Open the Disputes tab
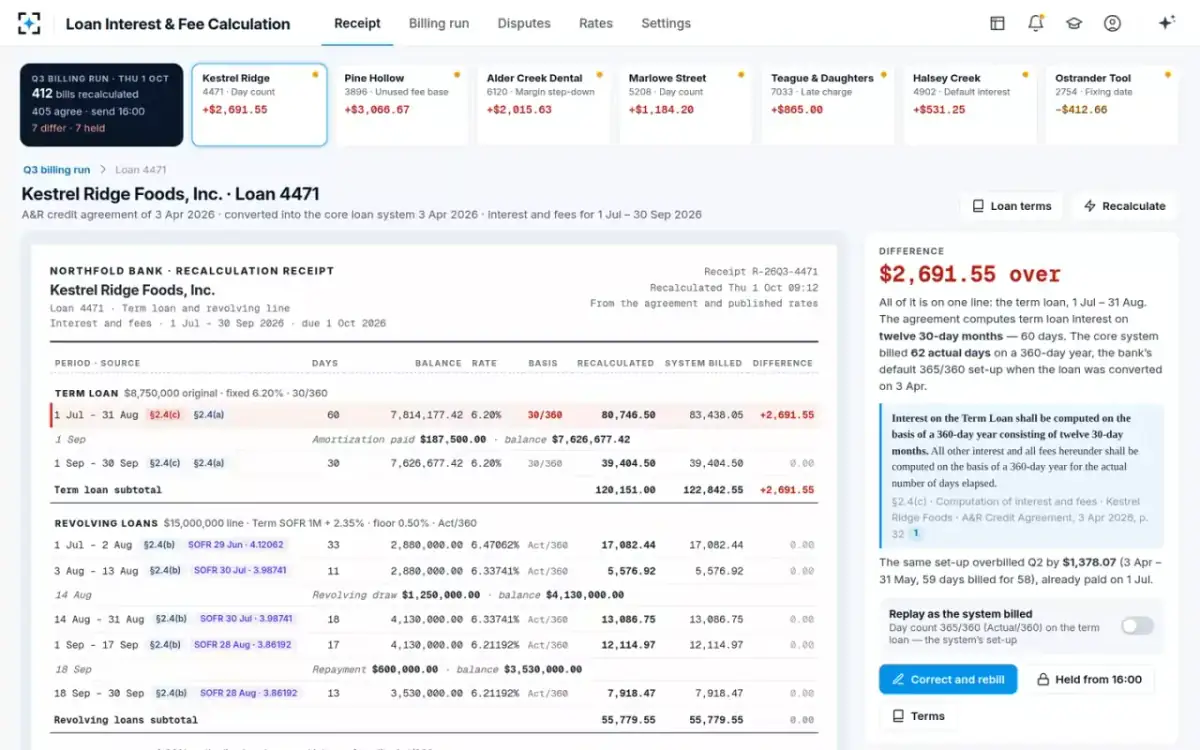The image size is (1200, 750). point(524,23)
